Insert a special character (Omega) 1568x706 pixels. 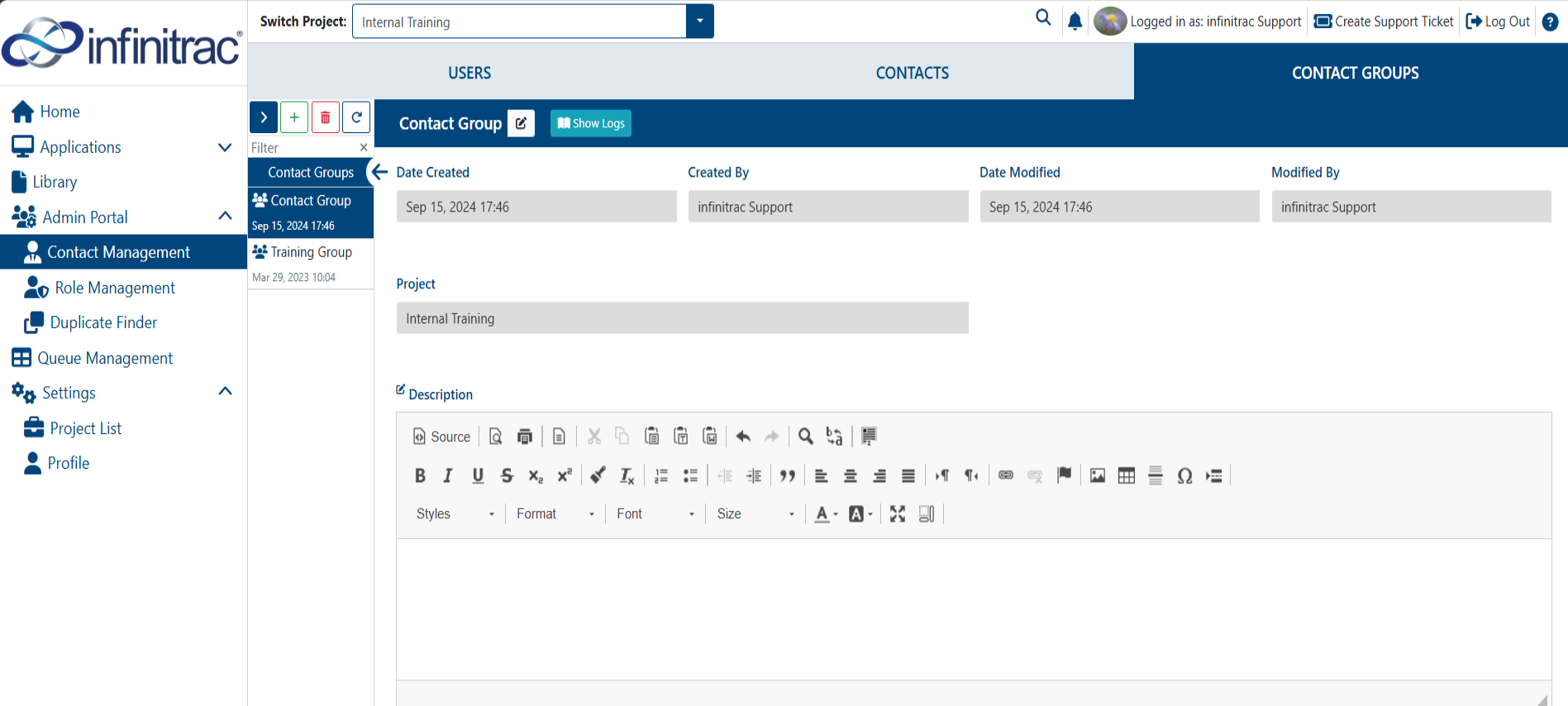(1184, 475)
